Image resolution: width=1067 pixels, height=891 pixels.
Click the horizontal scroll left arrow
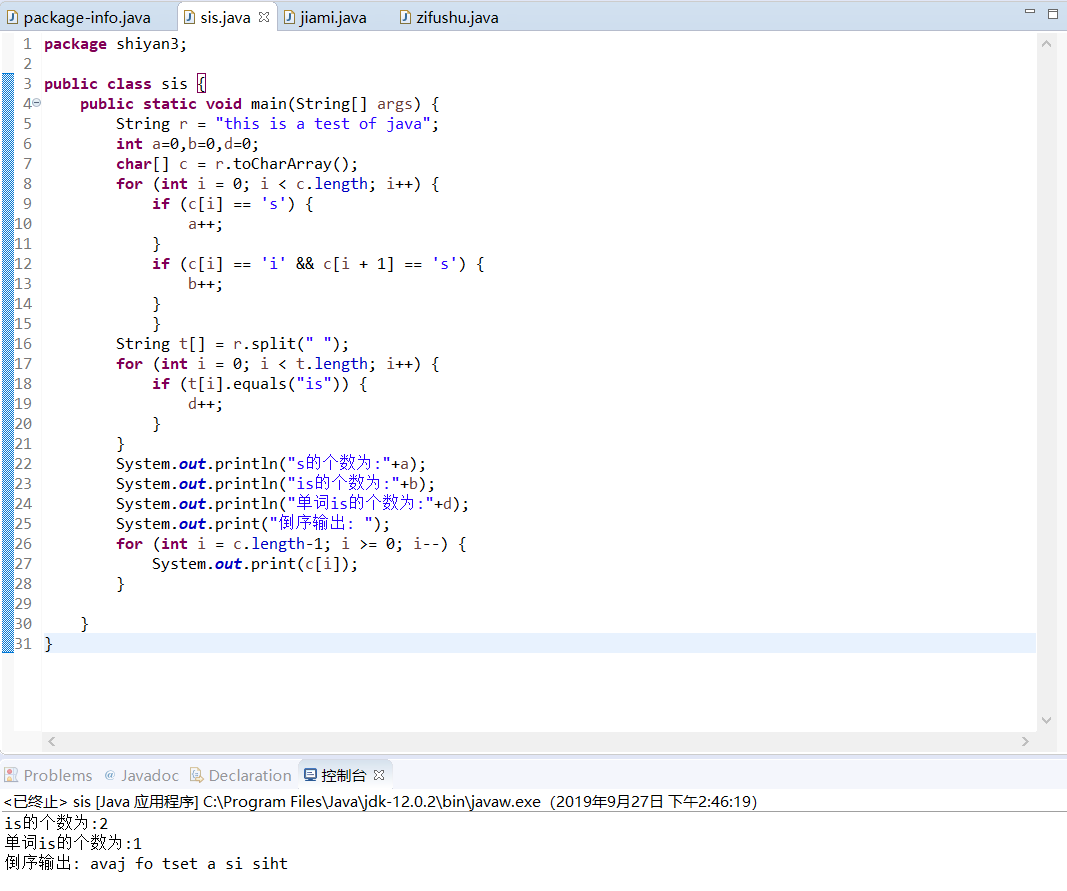(52, 741)
